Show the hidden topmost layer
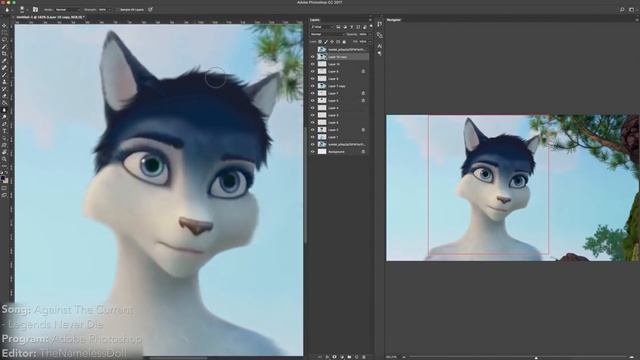 [313, 49]
